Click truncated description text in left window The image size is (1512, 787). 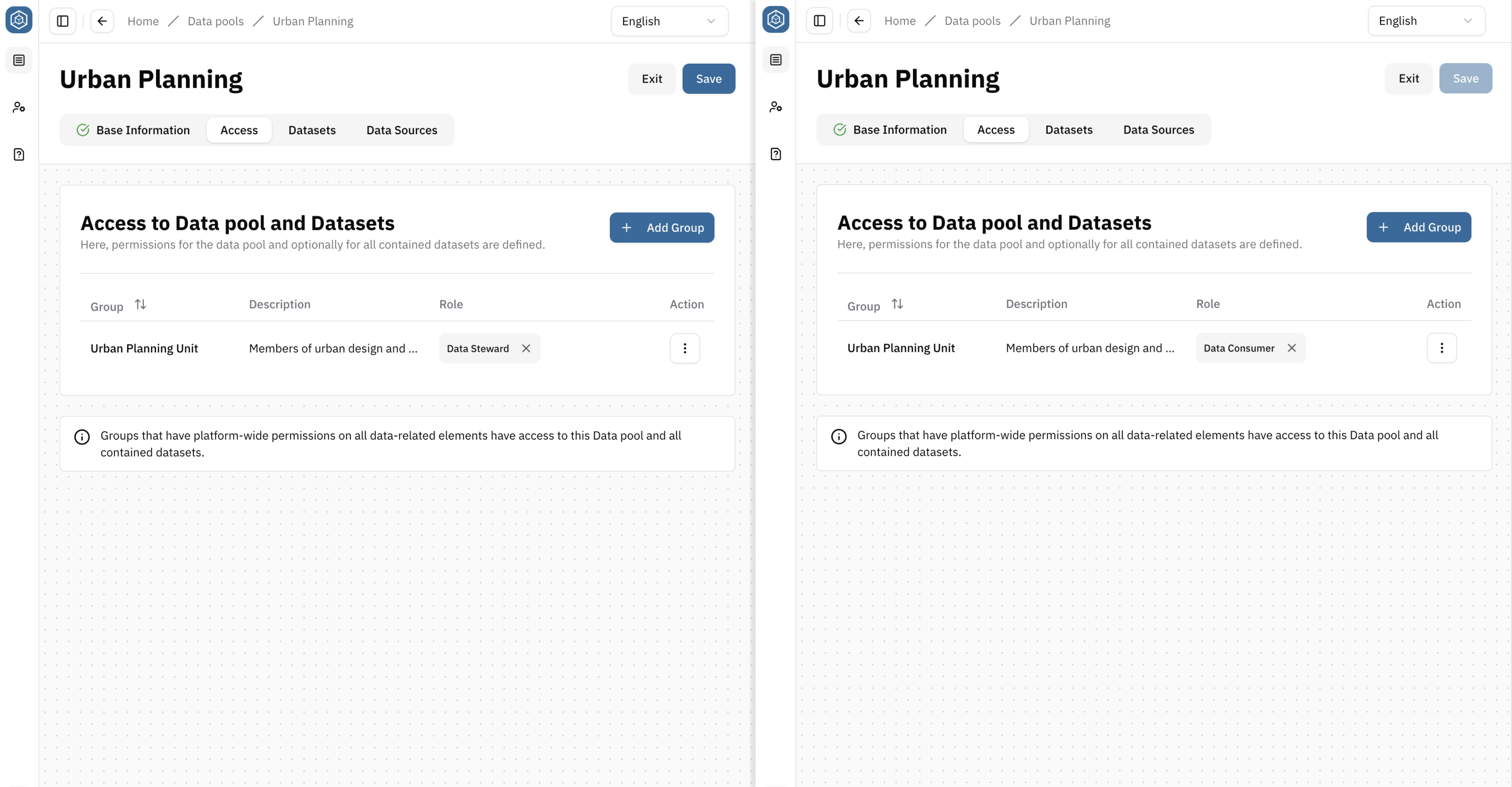coord(334,349)
